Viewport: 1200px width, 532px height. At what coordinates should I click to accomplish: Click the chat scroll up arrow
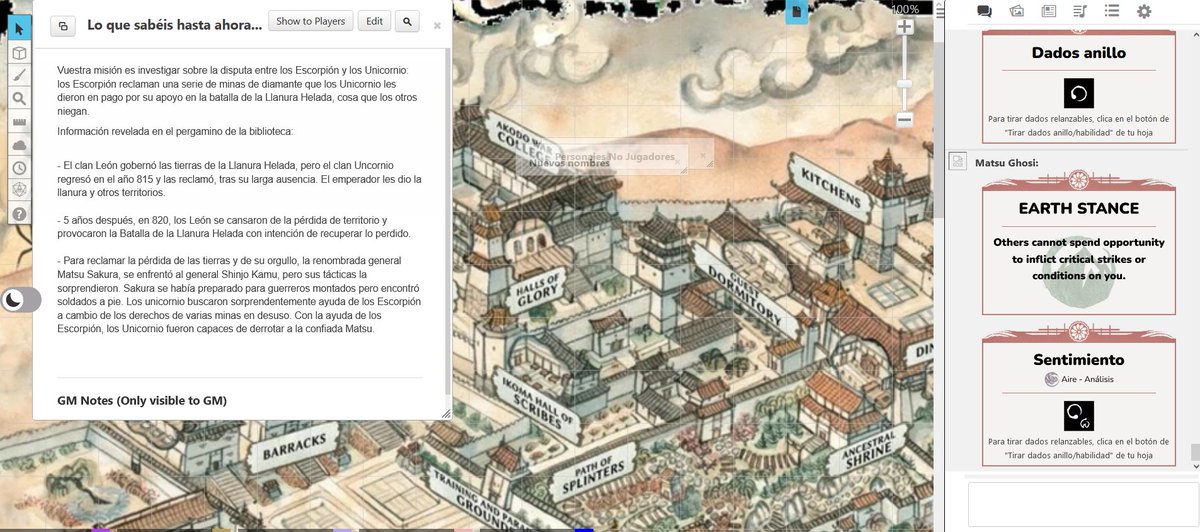coord(1195,36)
